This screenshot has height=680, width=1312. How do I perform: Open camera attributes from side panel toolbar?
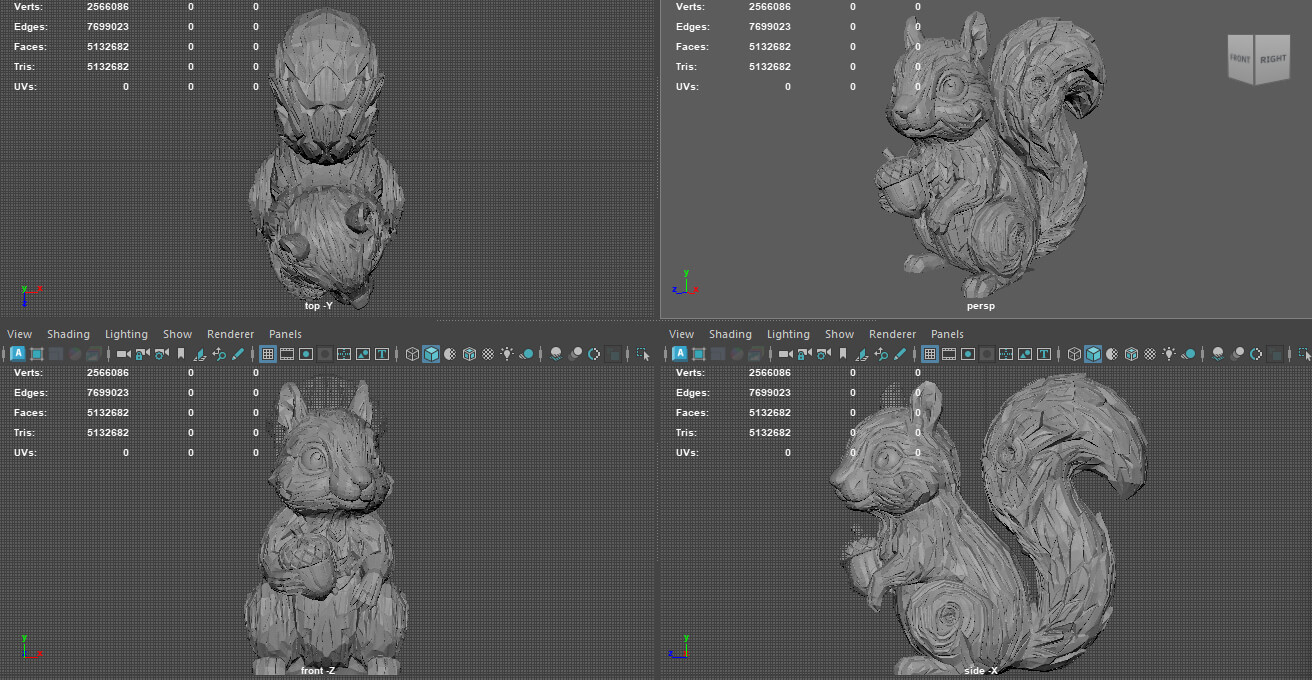823,354
